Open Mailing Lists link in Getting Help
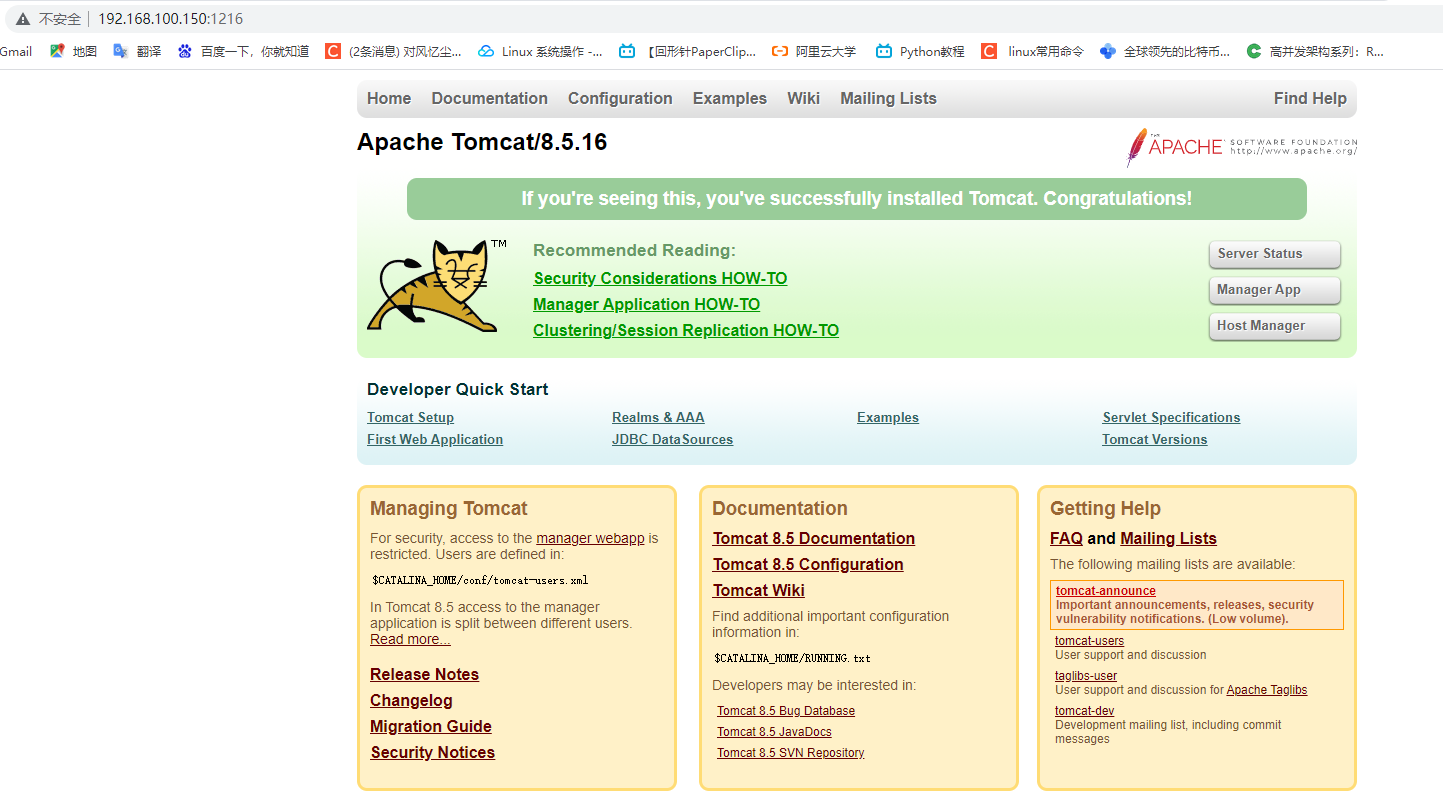Image resolution: width=1443 pixels, height=807 pixels. point(1168,538)
